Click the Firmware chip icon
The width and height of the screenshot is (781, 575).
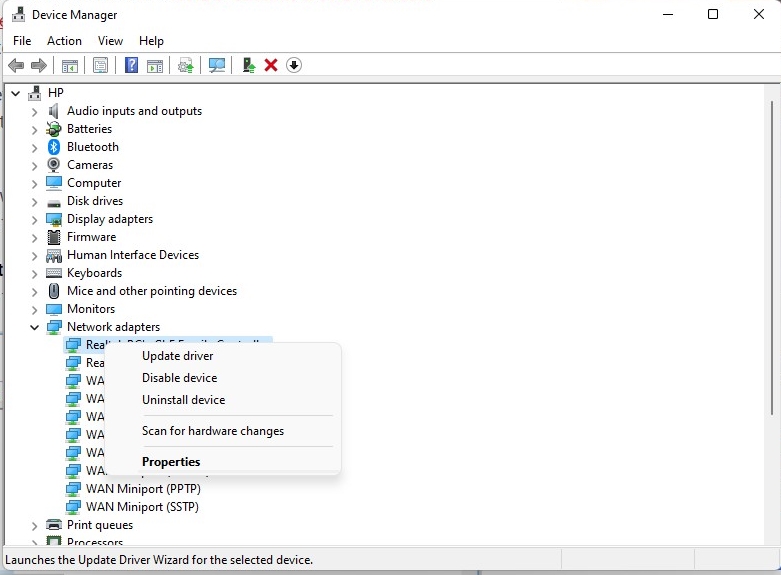click(54, 237)
